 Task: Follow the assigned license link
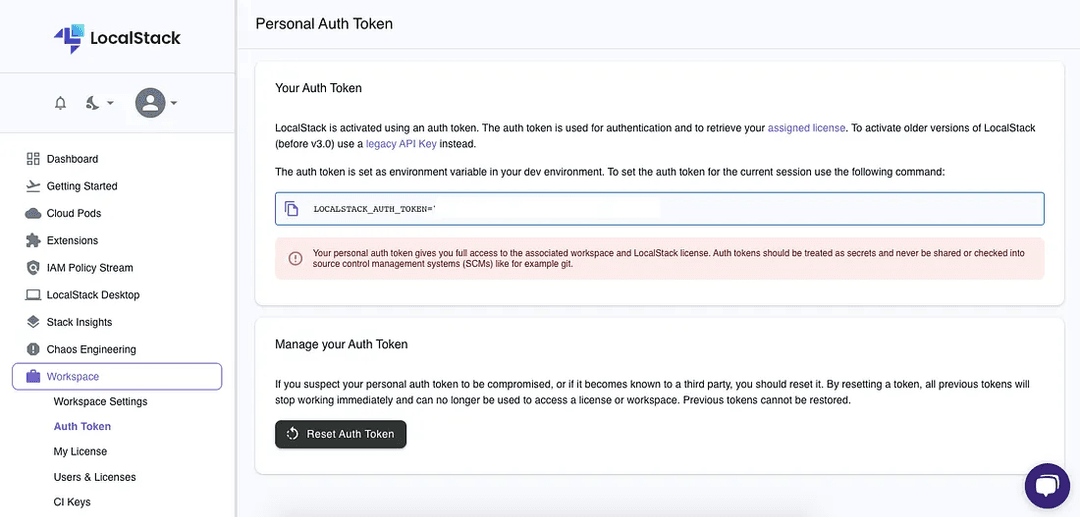807,128
